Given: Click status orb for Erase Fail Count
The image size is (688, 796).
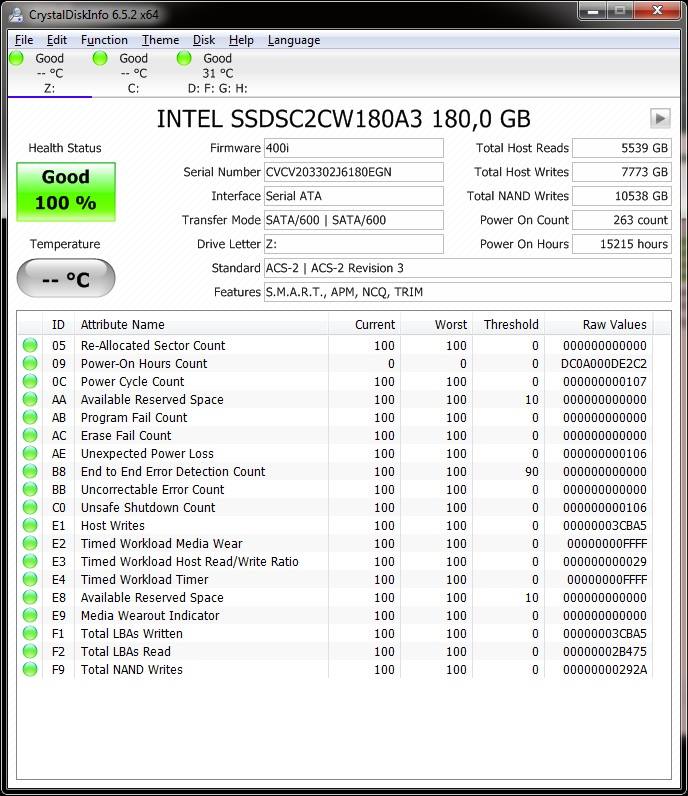Looking at the screenshot, I should pos(30,436).
